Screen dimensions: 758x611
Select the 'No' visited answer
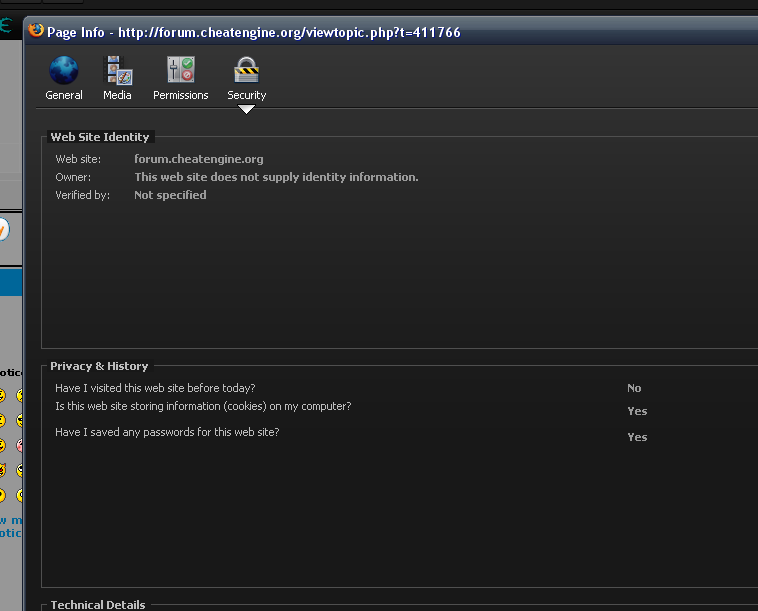coord(634,388)
